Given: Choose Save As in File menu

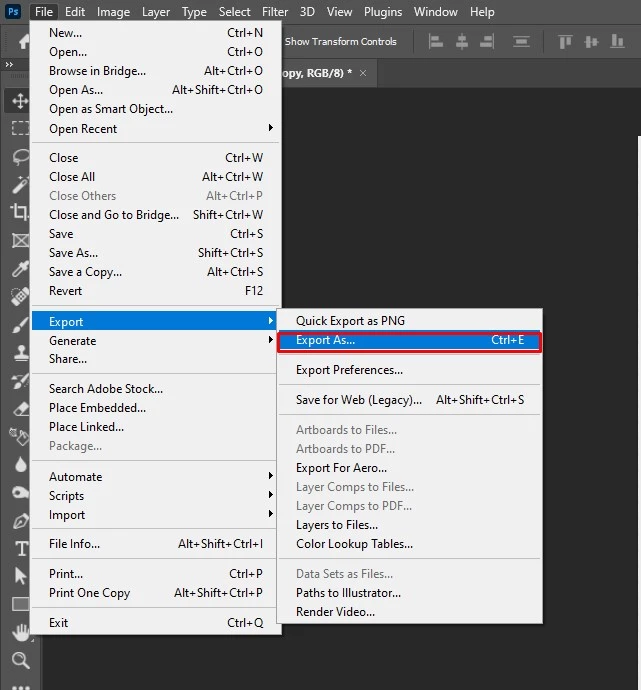Looking at the screenshot, I should click(156, 253).
